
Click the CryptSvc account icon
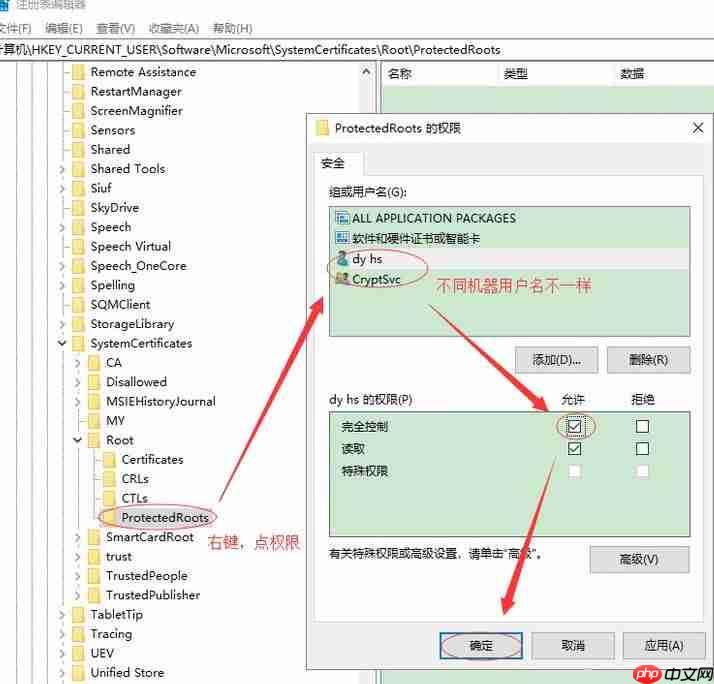pos(342,279)
